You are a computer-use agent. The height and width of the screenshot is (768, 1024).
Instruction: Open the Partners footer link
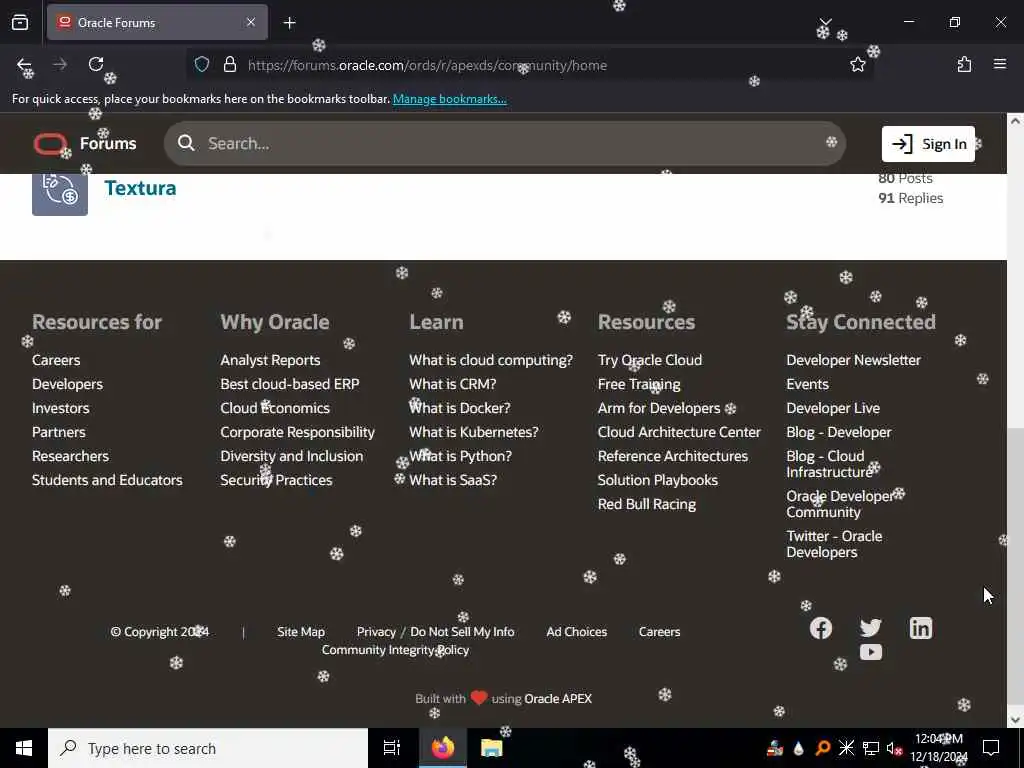(x=59, y=432)
